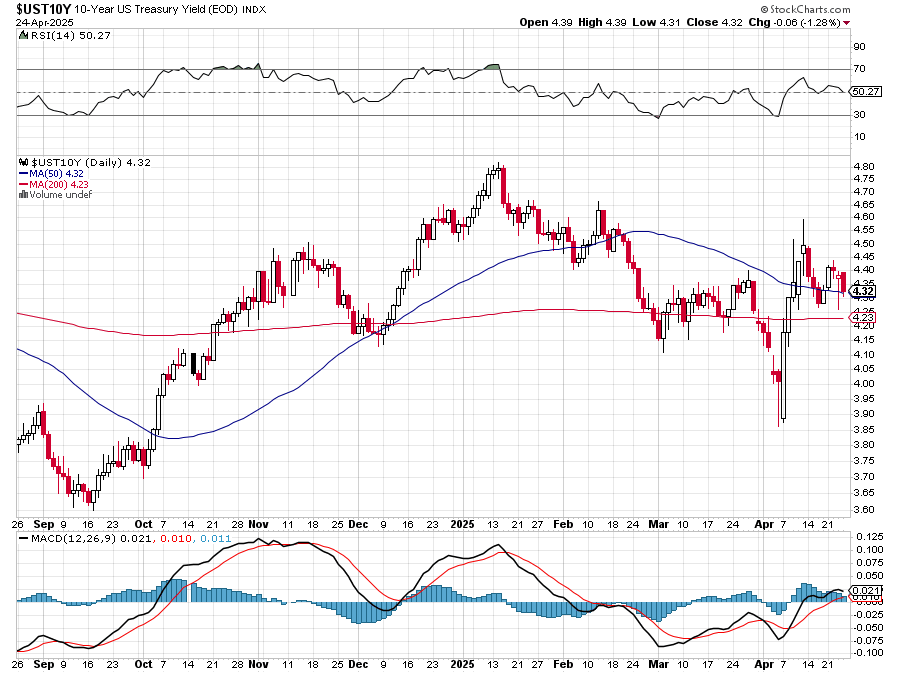Click the volume bars icon next to Volume undef

click(23, 195)
